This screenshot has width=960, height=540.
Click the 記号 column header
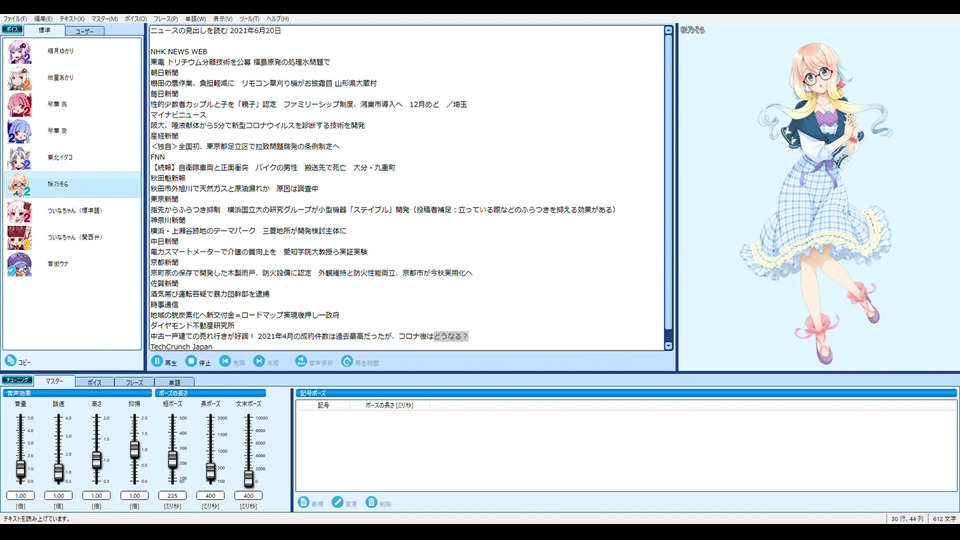323,405
